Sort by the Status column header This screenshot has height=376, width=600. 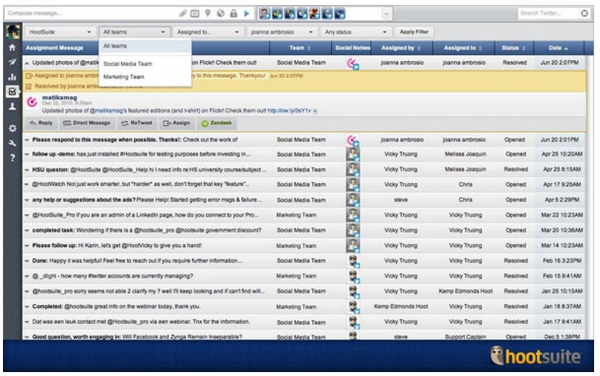point(514,48)
